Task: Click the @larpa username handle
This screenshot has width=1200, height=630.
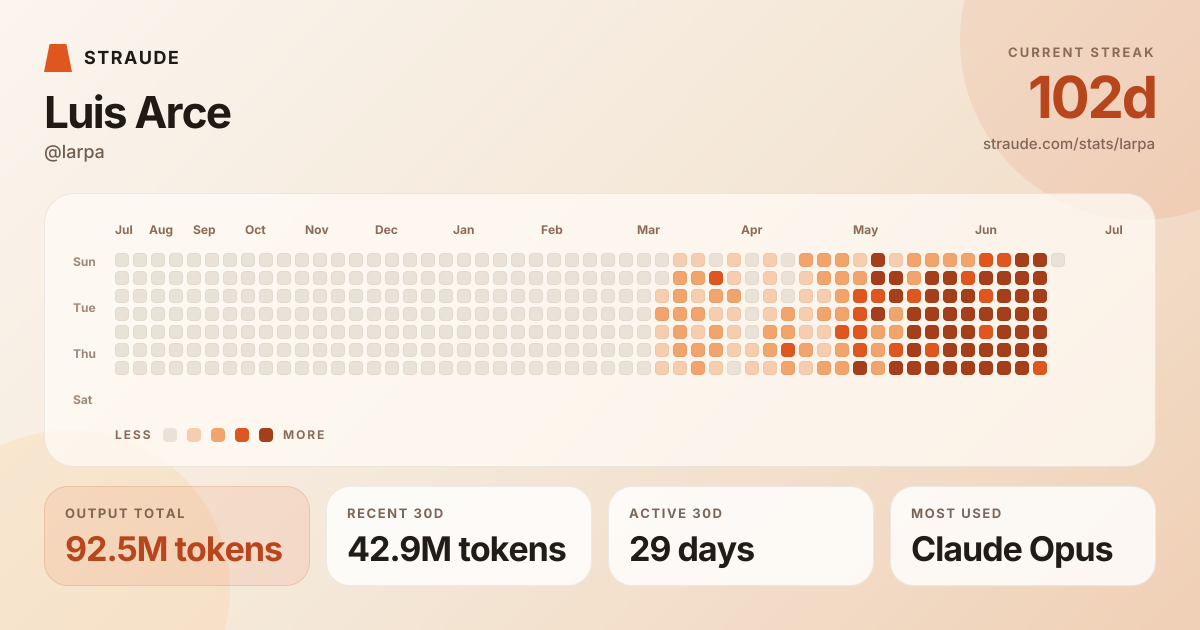Action: (x=74, y=152)
